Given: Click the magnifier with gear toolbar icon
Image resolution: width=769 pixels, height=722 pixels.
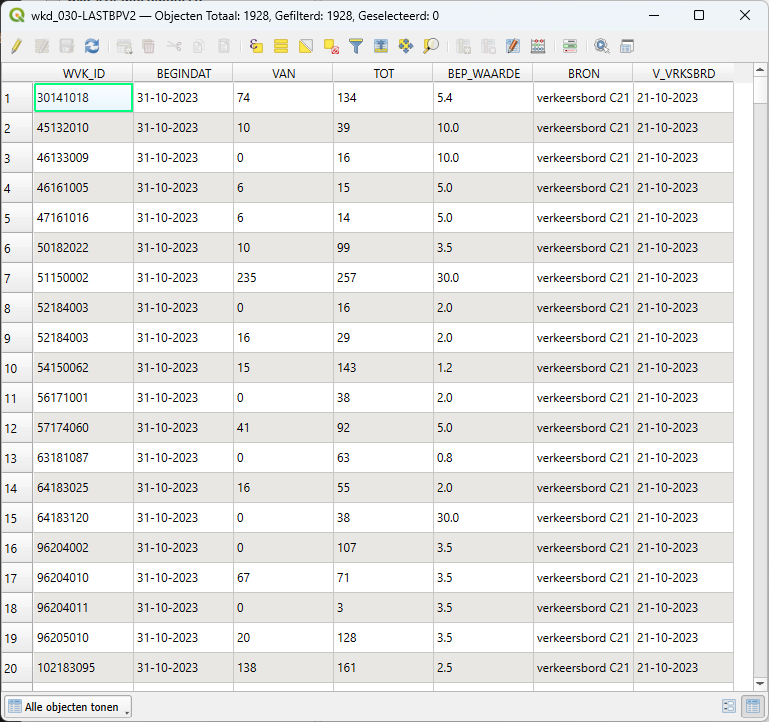Looking at the screenshot, I should click(x=602, y=47).
